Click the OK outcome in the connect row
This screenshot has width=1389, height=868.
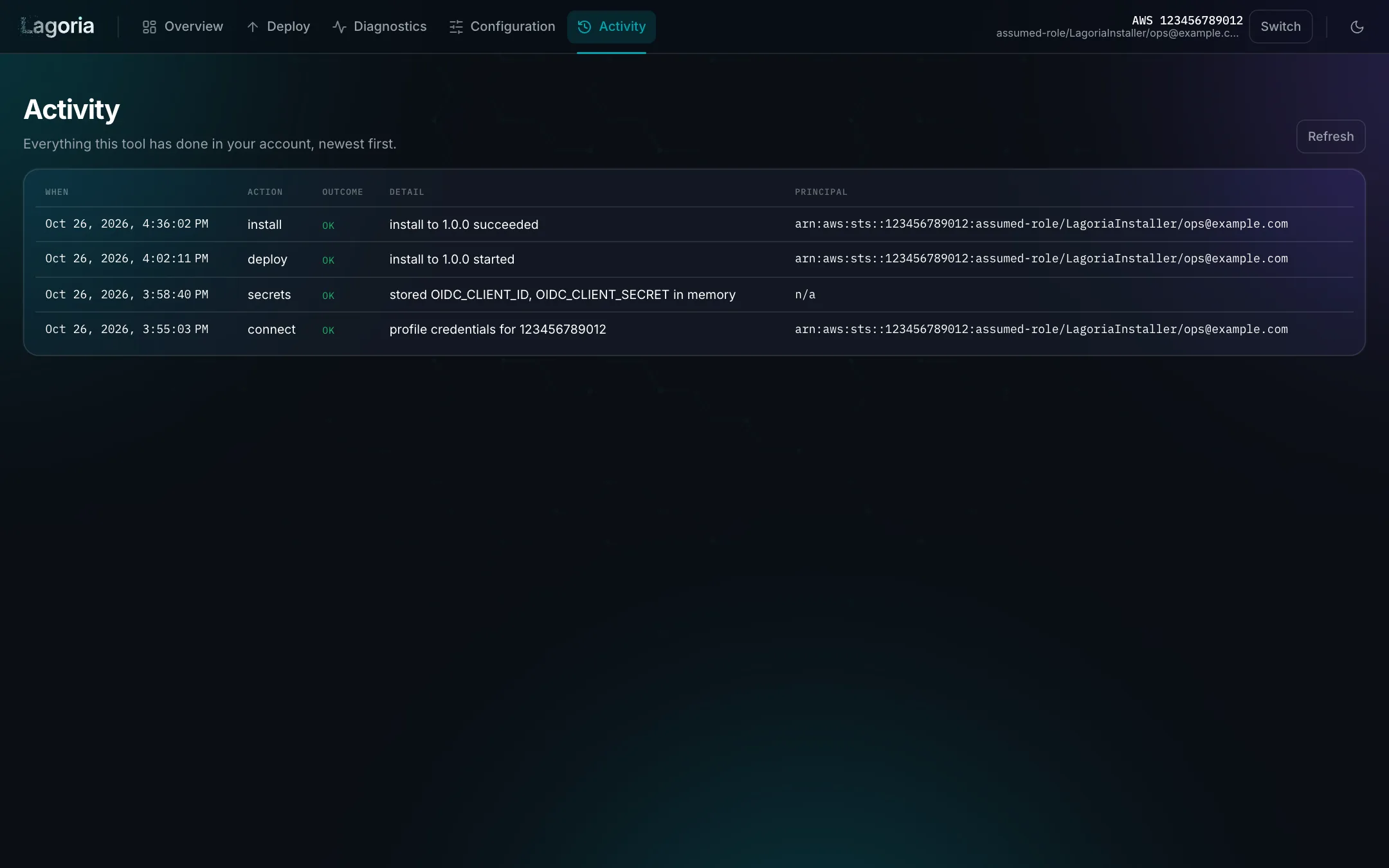click(328, 330)
